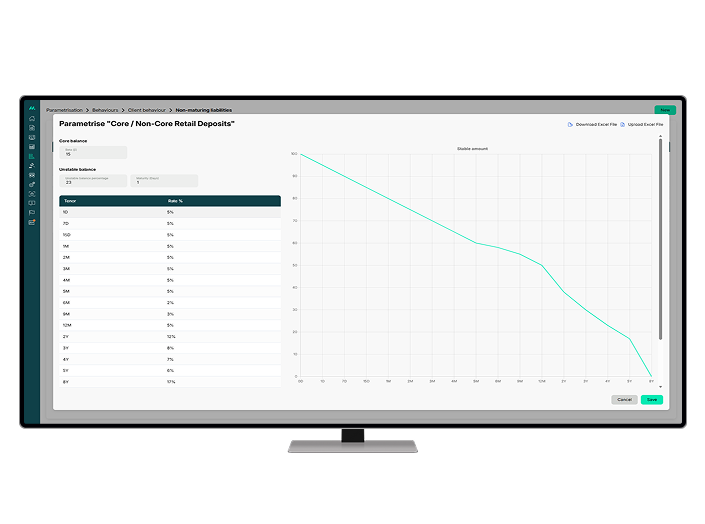Image resolution: width=705 pixels, height=524 pixels.
Task: Select rate cell in 3Y row
Action: coord(170,348)
